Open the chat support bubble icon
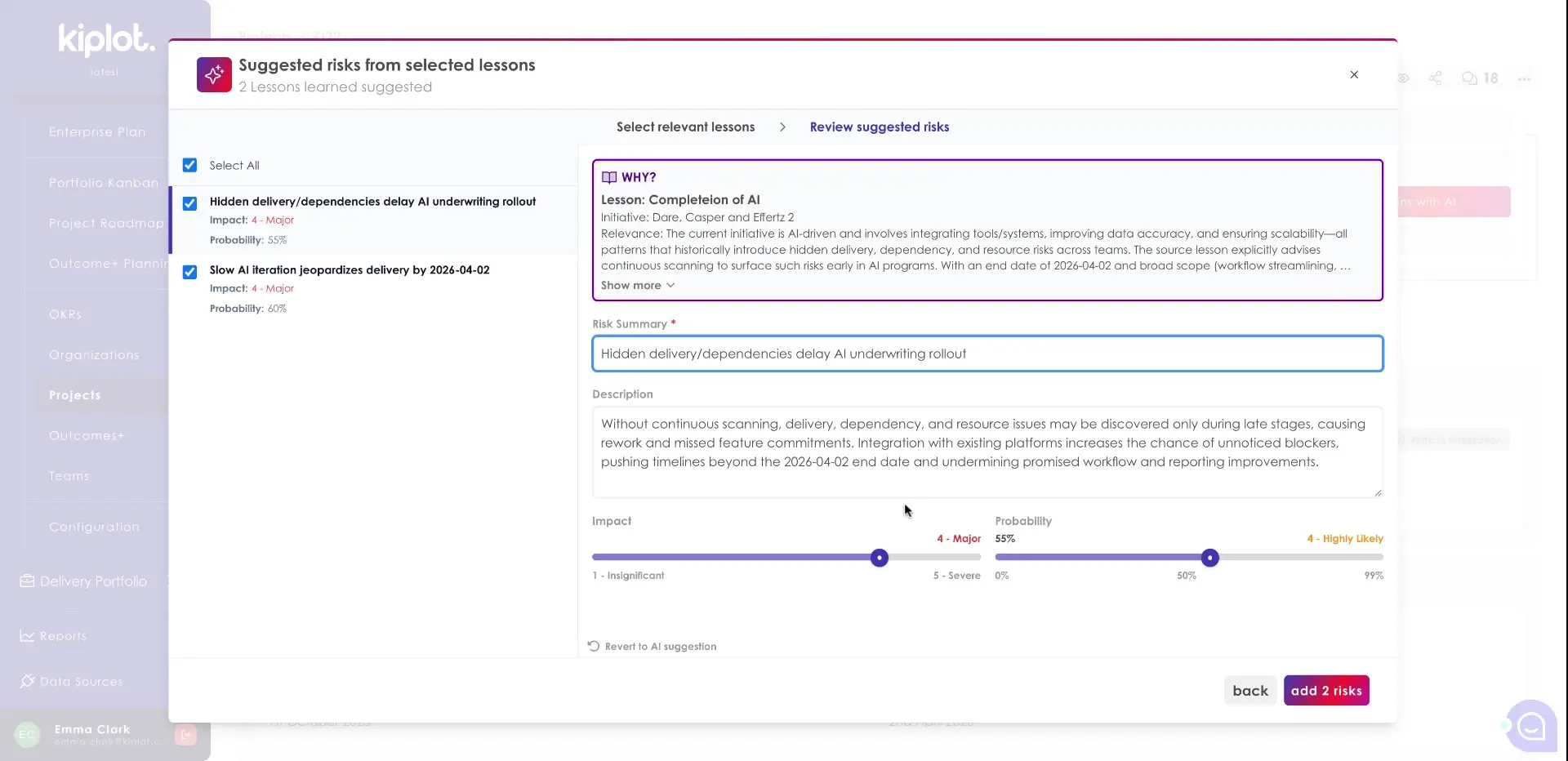This screenshot has height=761, width=1568. pyautogui.click(x=1530, y=726)
